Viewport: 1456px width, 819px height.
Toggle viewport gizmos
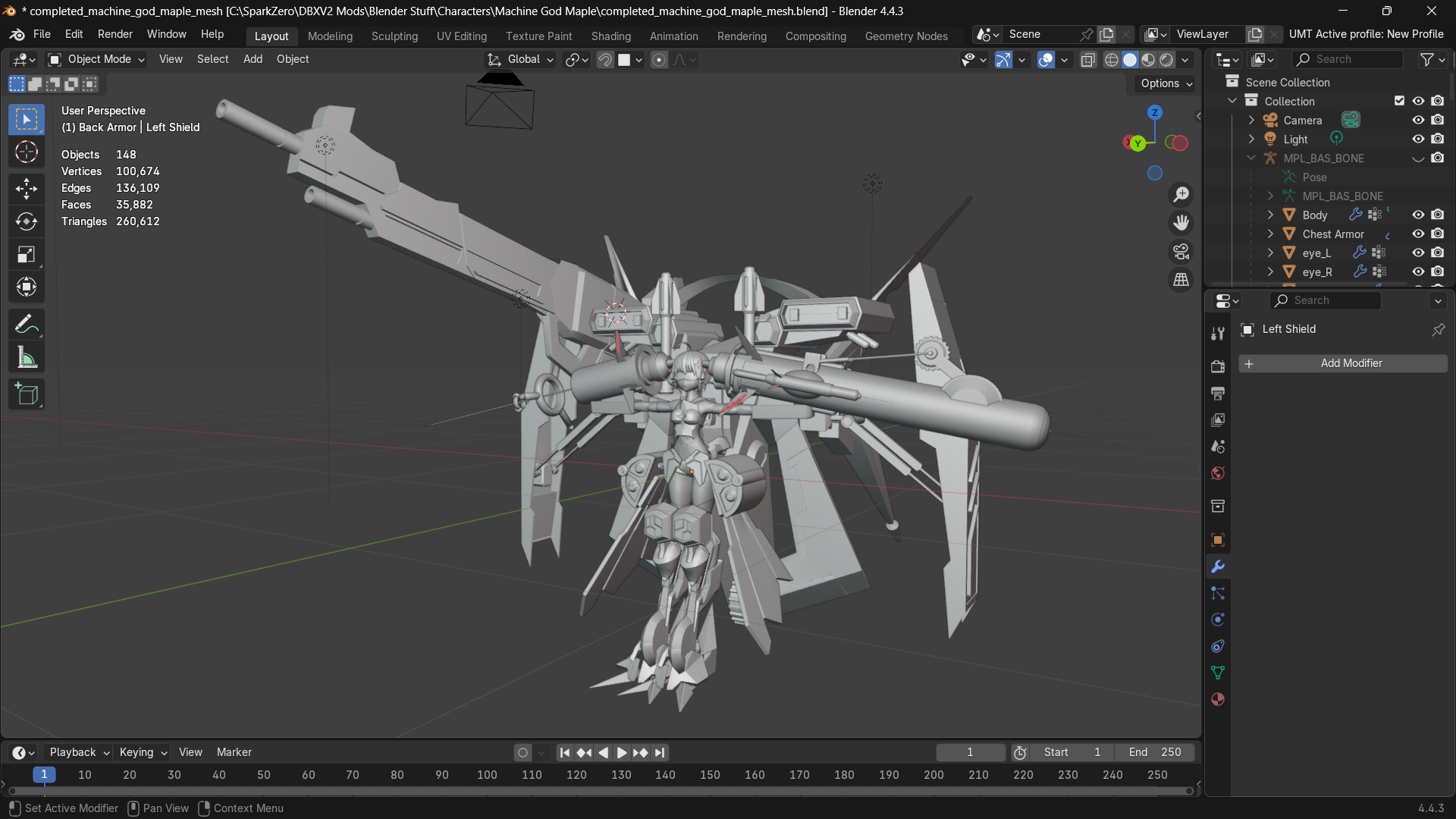(x=1003, y=60)
